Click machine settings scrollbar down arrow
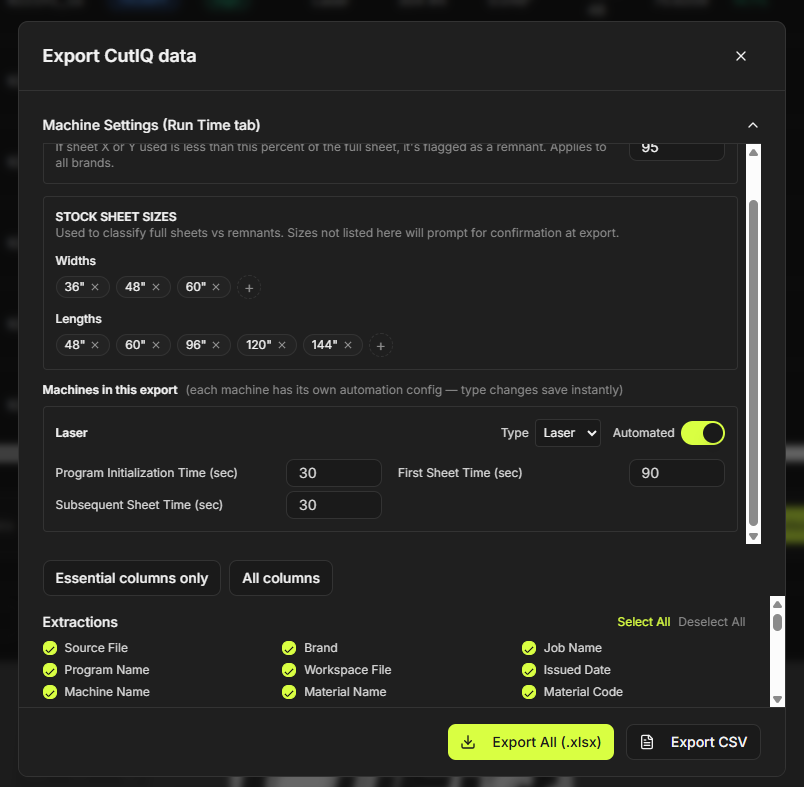The image size is (804, 787). coord(753,536)
